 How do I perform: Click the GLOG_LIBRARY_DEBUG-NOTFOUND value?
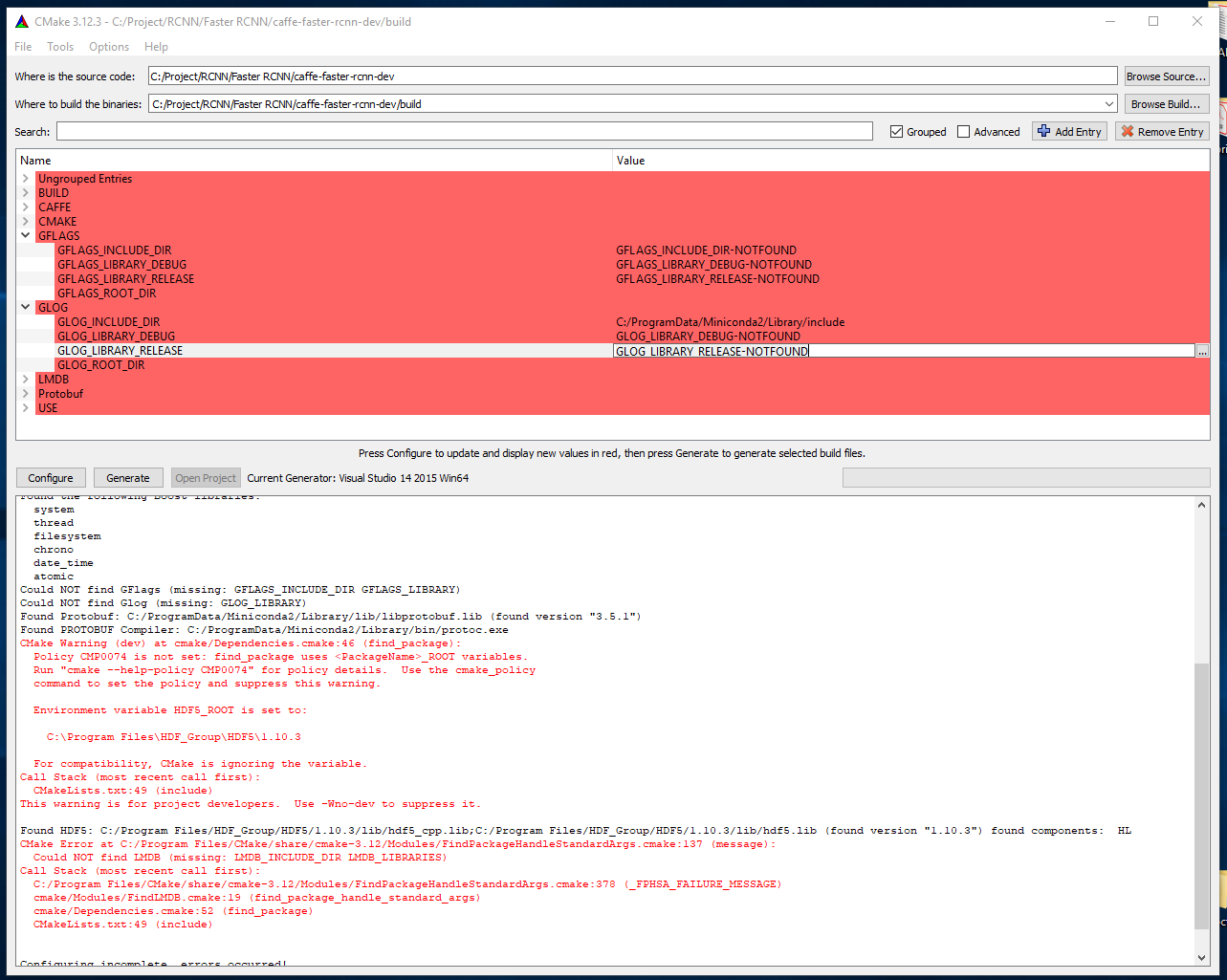click(709, 337)
